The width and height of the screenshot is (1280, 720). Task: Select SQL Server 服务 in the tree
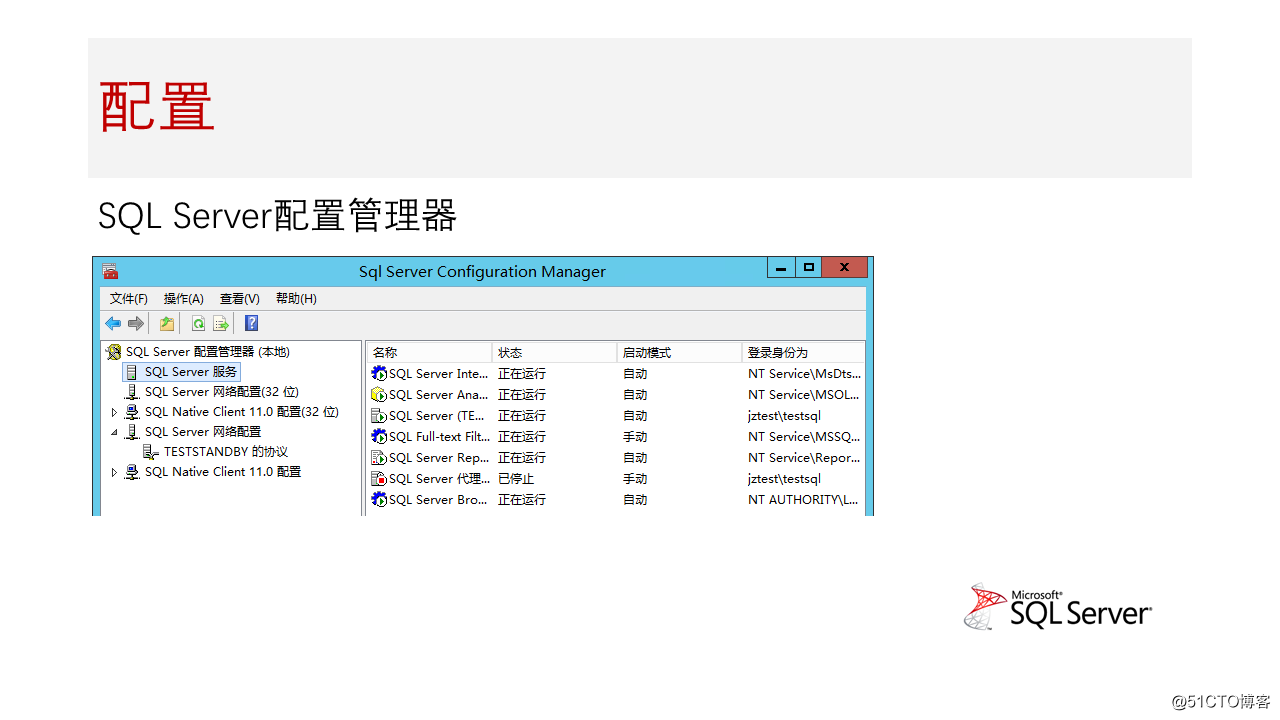[191, 372]
